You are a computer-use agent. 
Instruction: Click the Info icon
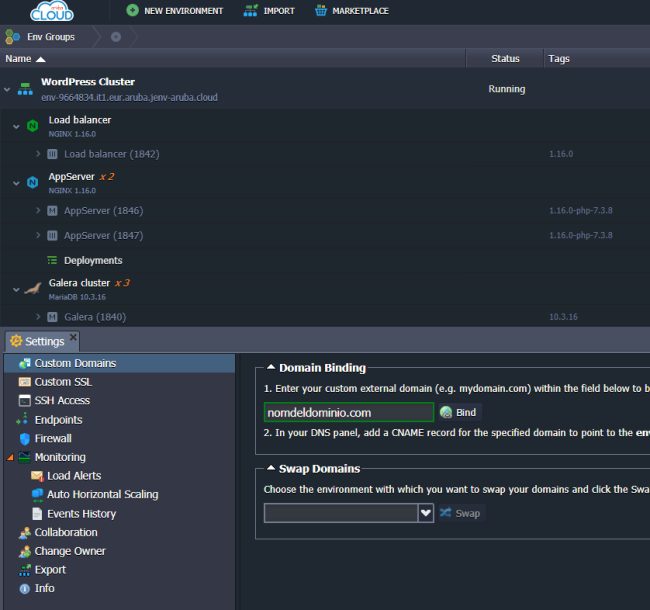pyautogui.click(x=25, y=588)
